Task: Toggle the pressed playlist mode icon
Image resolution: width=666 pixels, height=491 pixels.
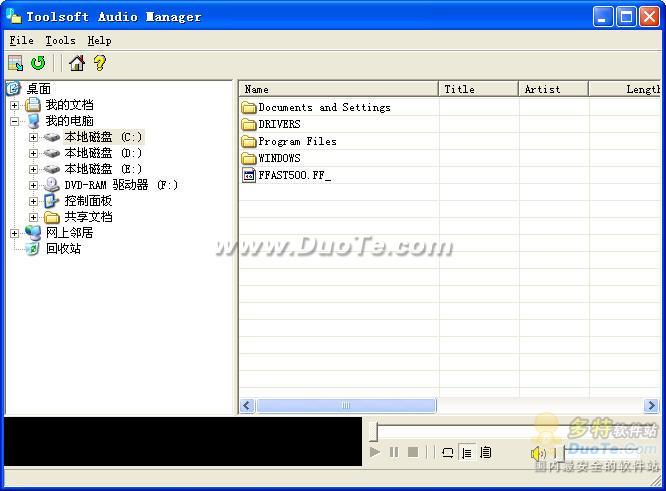Action: [x=467, y=452]
